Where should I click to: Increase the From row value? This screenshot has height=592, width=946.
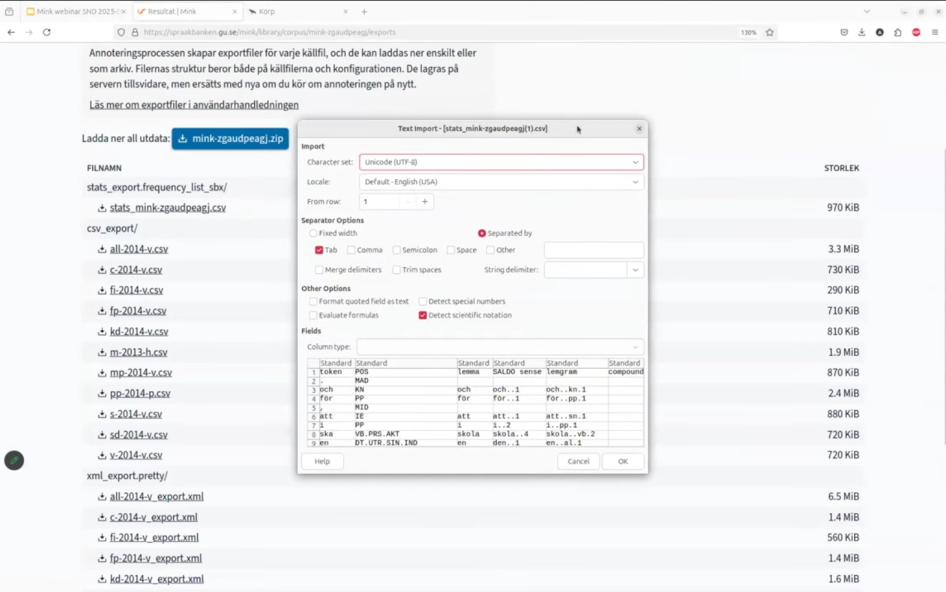[424, 202]
